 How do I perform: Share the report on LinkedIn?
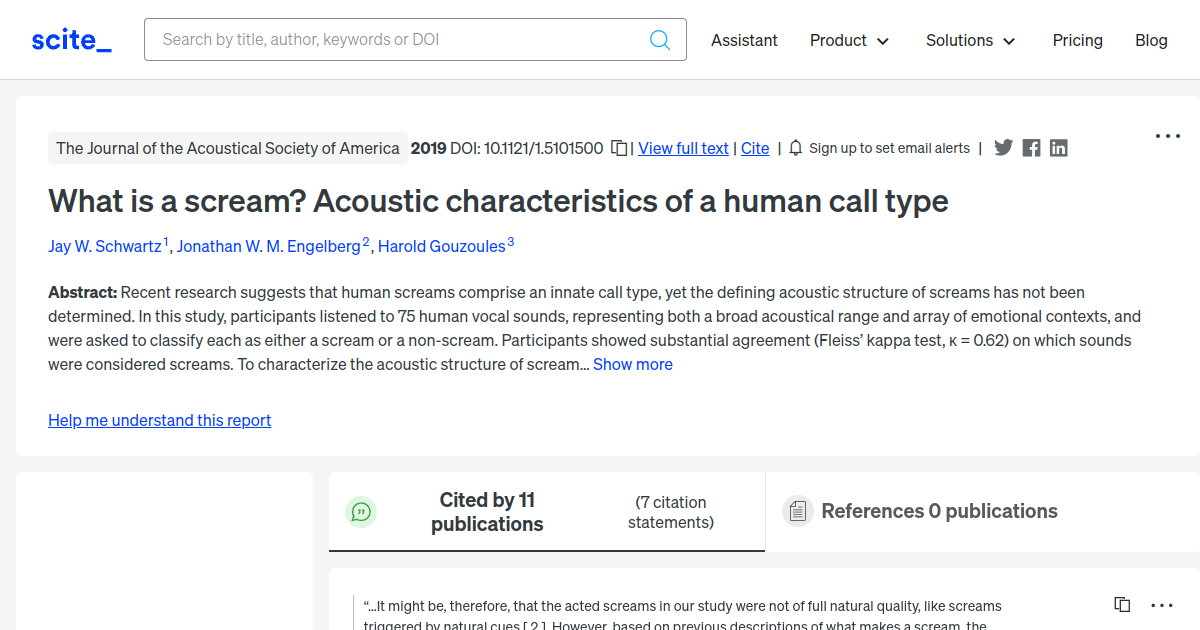[x=1059, y=148]
